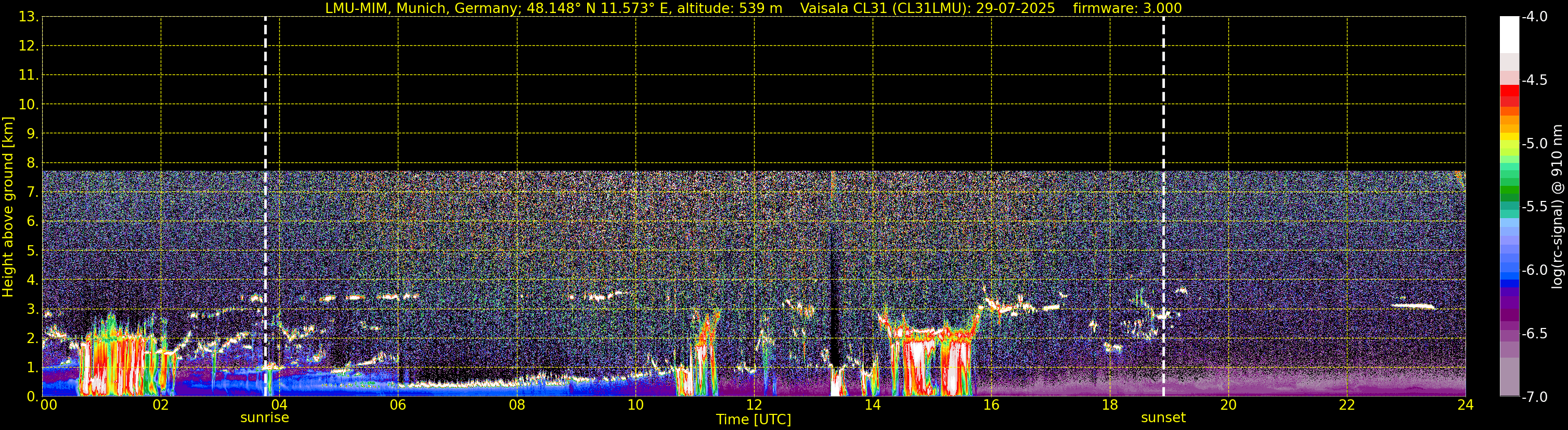Click the -7.0 colorbar tick label
The width and height of the screenshot is (1568, 430).
tap(1534, 397)
